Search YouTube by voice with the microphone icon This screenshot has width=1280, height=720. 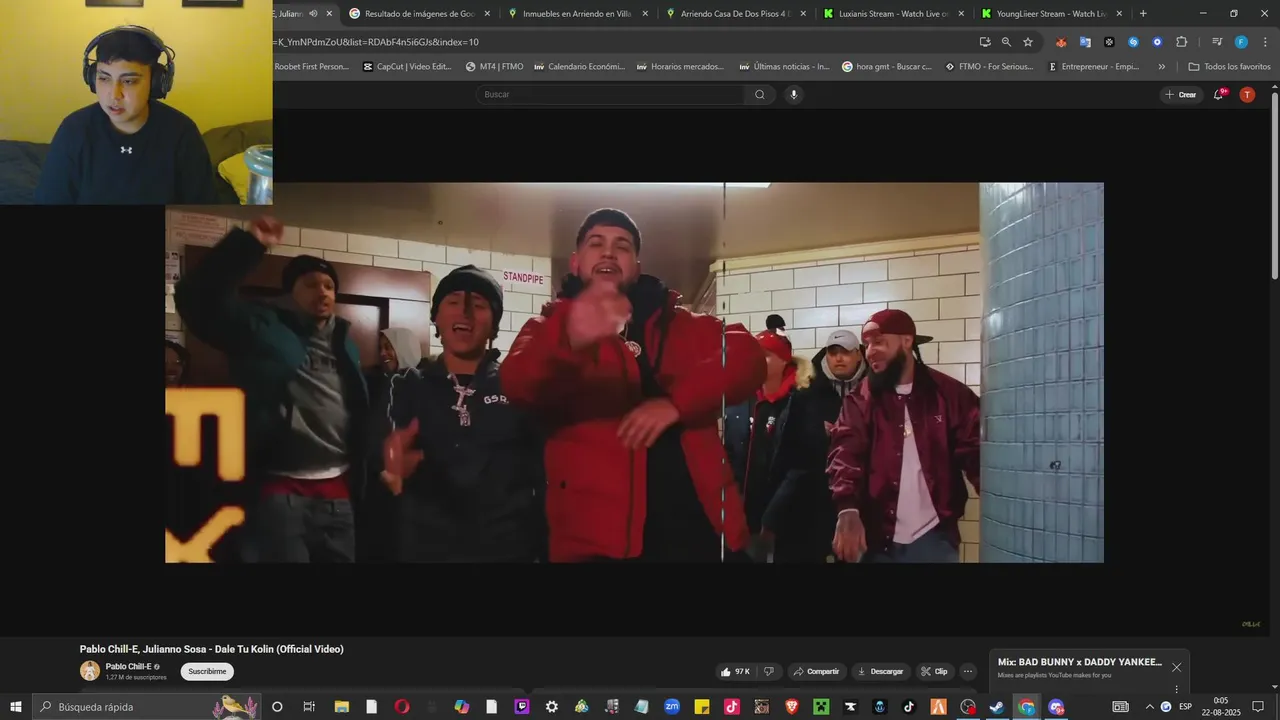(794, 95)
